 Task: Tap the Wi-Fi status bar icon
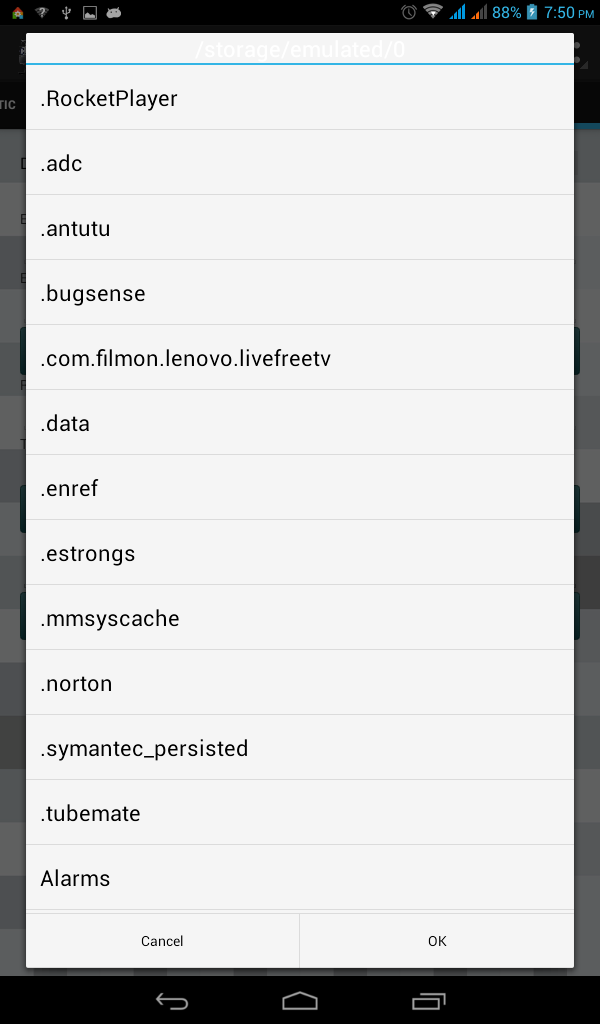(433, 12)
